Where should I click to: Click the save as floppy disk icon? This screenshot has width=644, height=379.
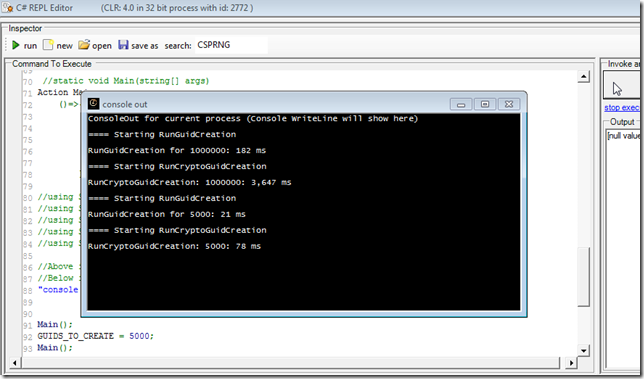pyautogui.click(x=123, y=44)
